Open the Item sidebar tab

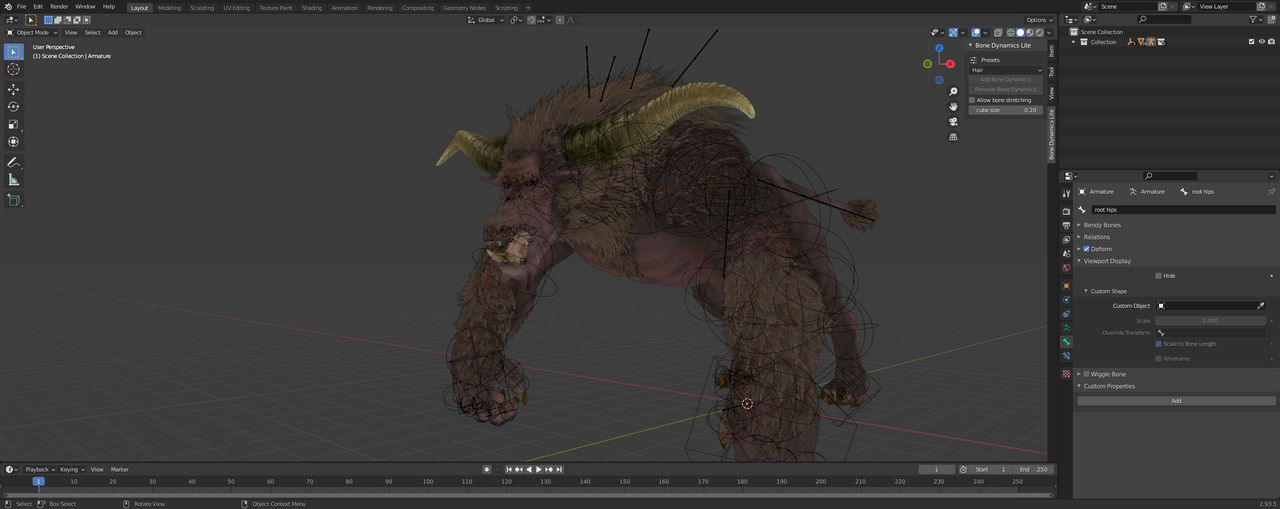pyautogui.click(x=1051, y=50)
